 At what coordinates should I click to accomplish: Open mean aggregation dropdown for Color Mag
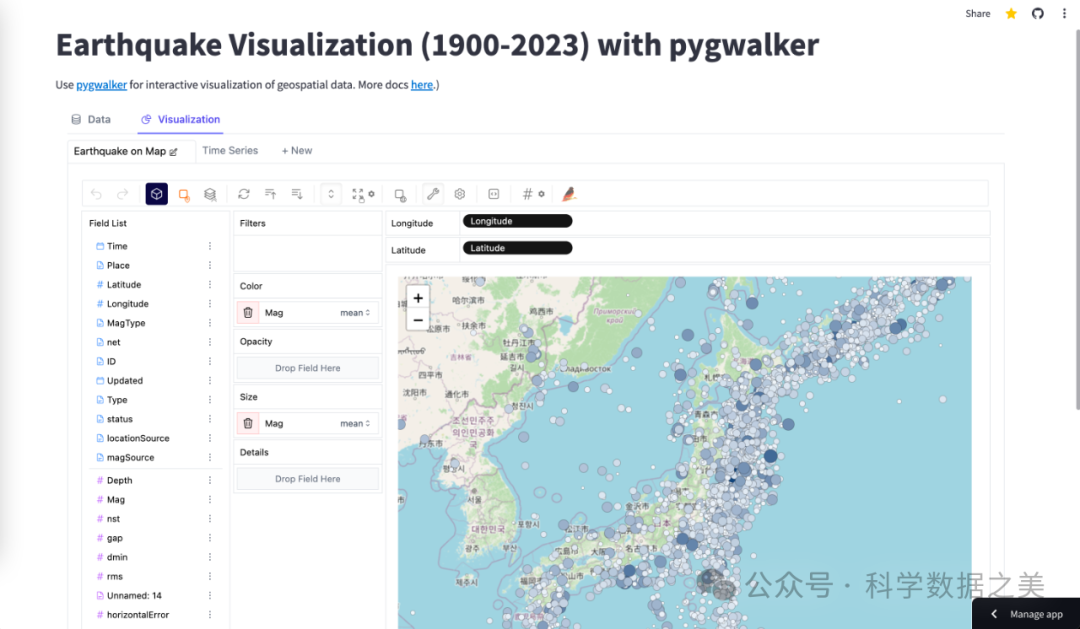tap(355, 313)
